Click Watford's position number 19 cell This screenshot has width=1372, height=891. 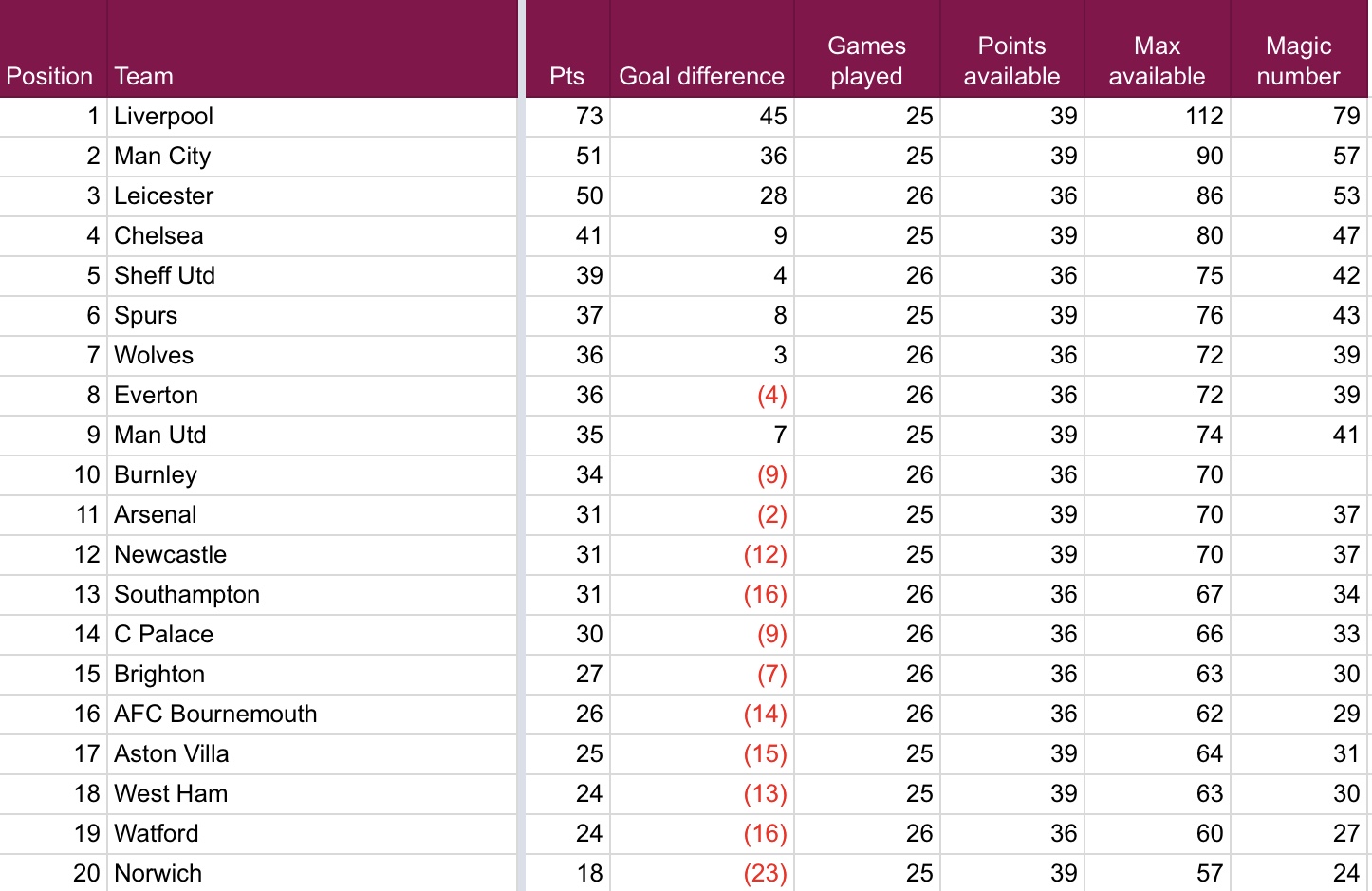[x=53, y=834]
